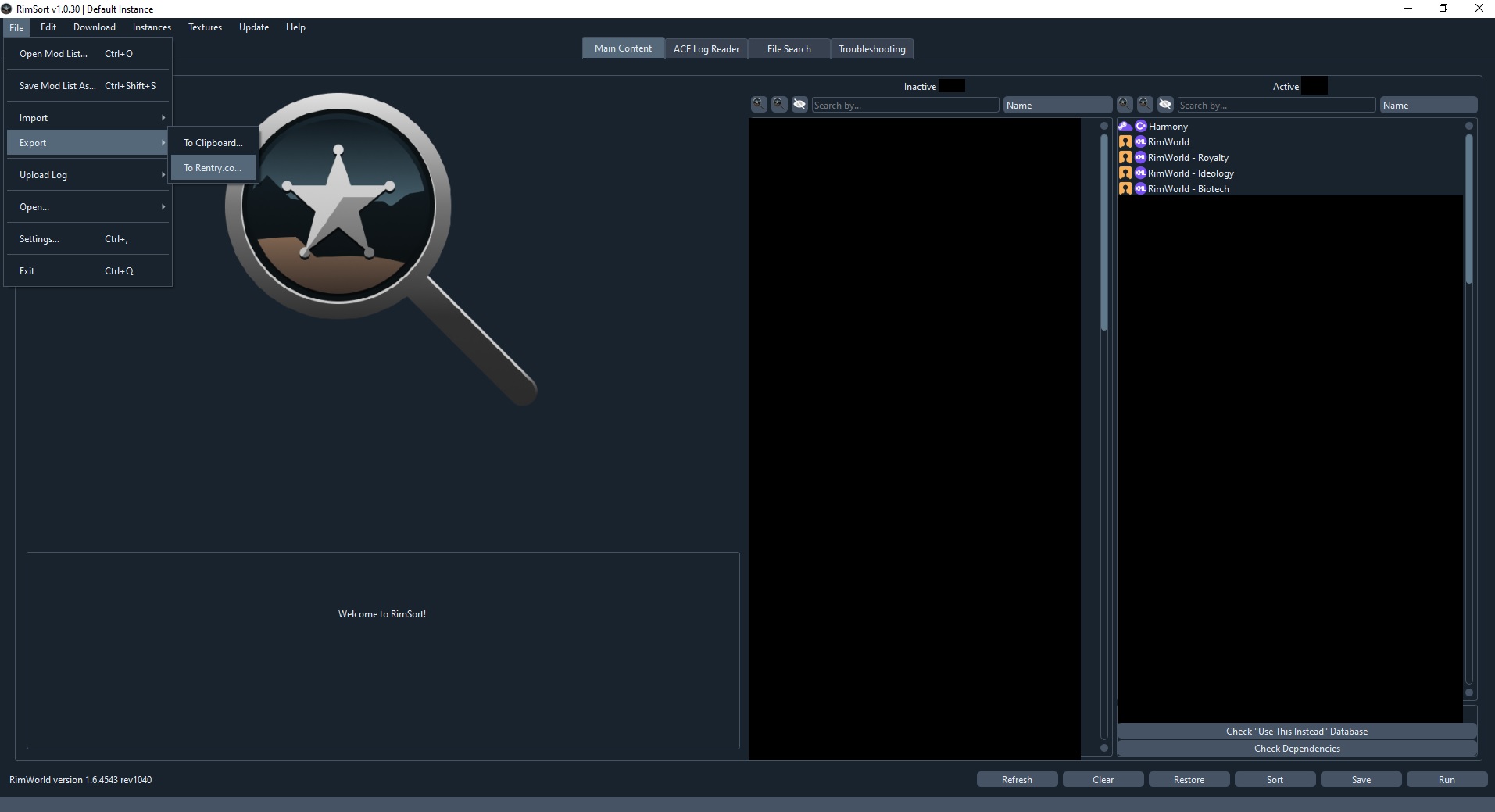
Task: Click the Active mod list vertical scrollbar
Action: pyautogui.click(x=1468, y=208)
